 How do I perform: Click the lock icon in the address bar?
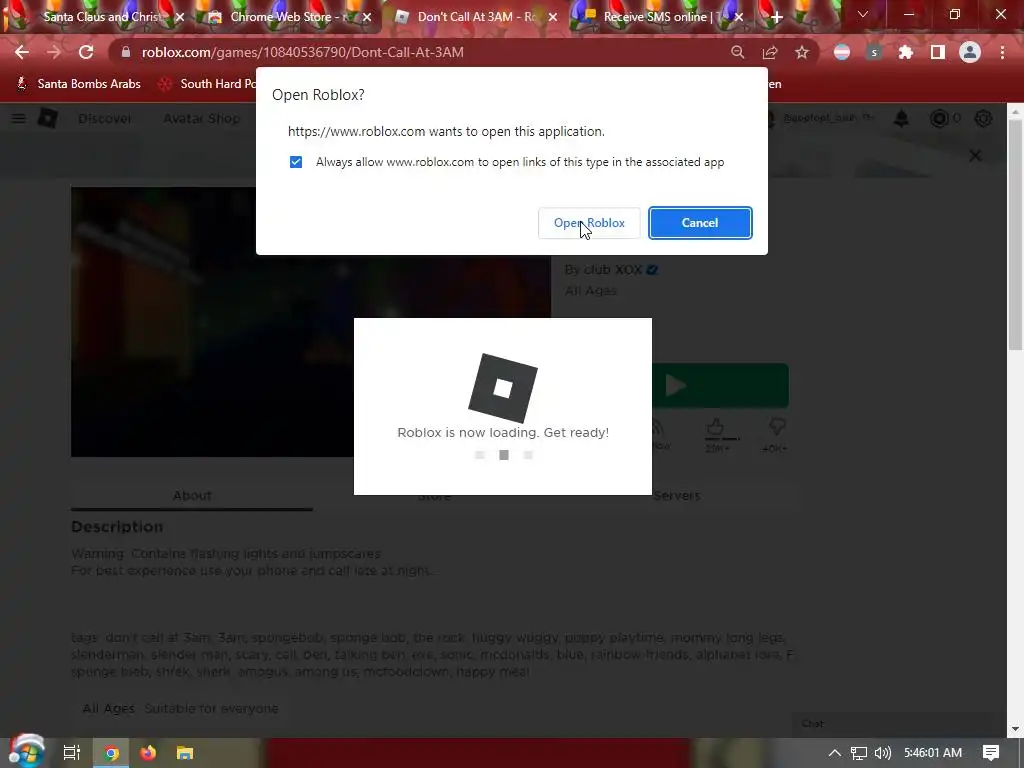[x=126, y=52]
